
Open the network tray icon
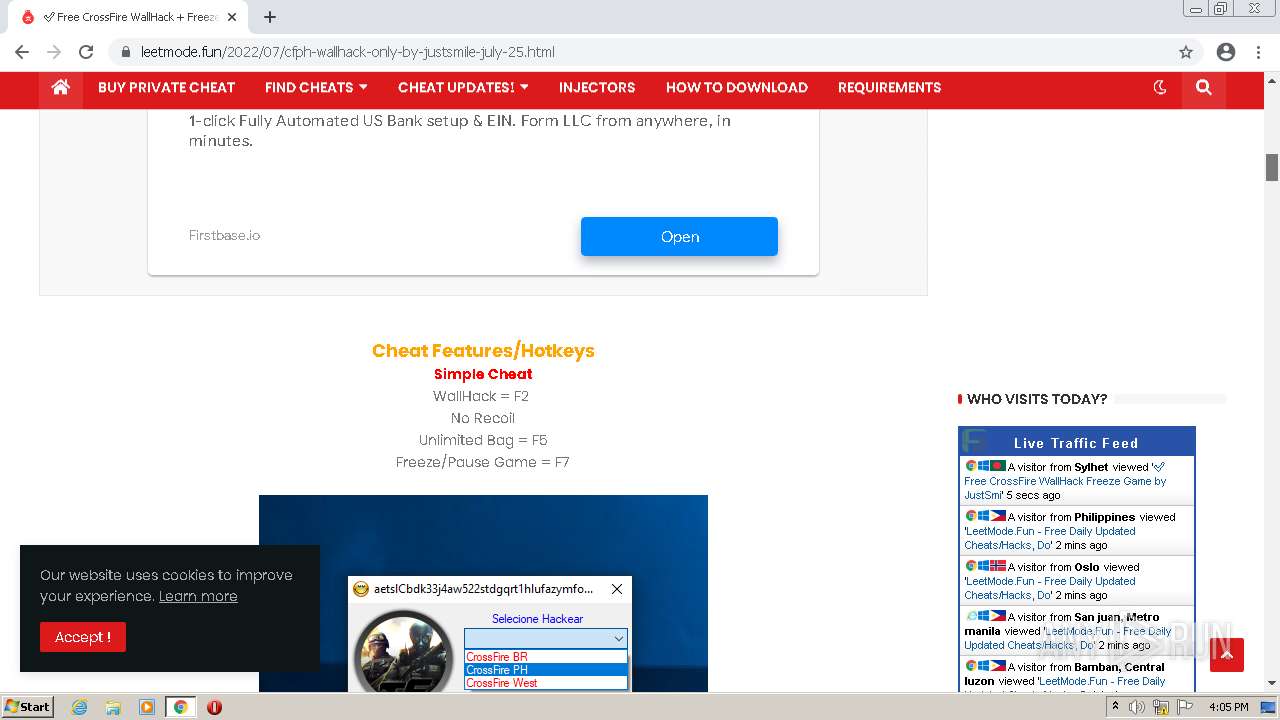pos(1161,707)
